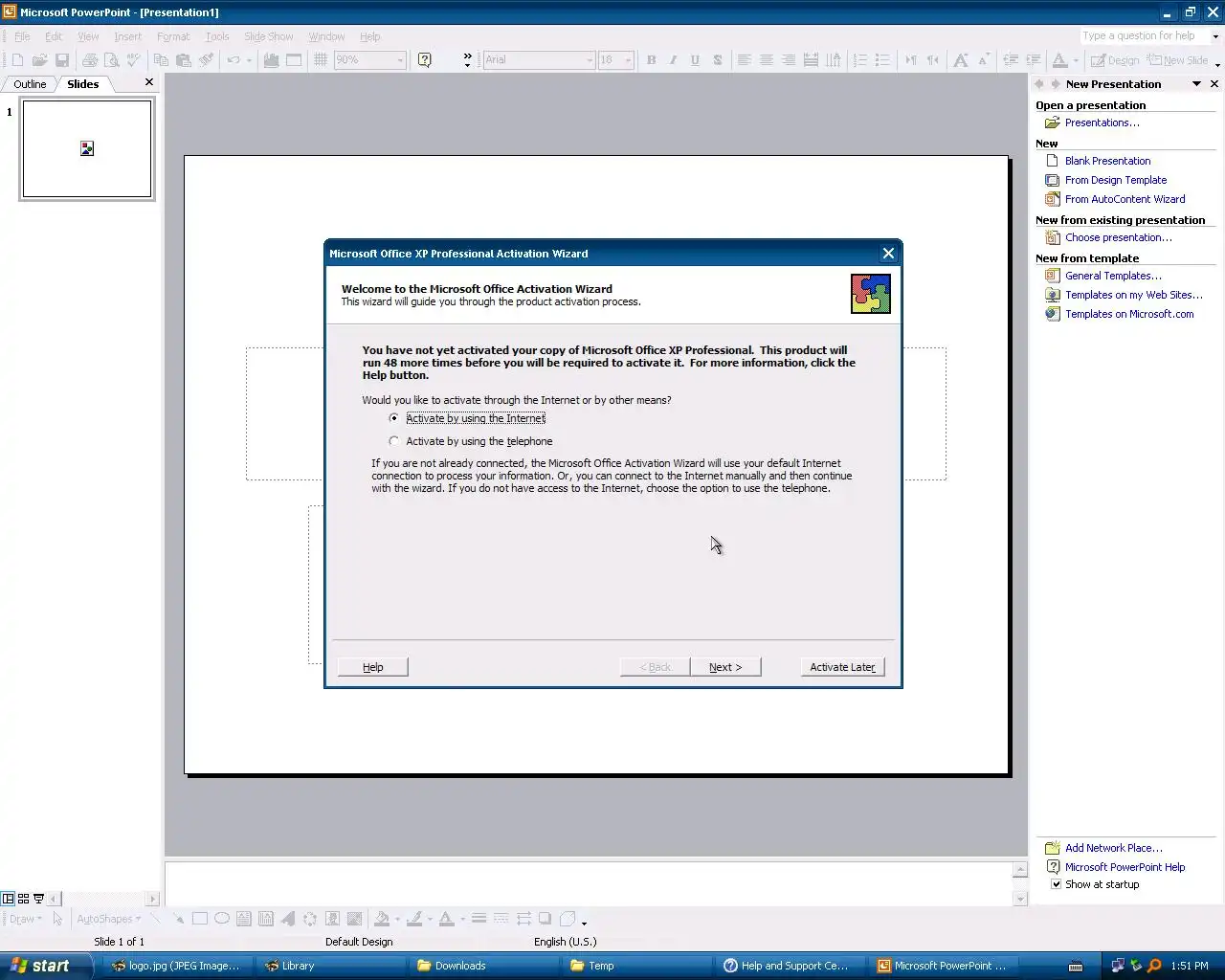This screenshot has height=980, width=1225.
Task: Click the Oval shape drawing tool
Action: (222, 919)
